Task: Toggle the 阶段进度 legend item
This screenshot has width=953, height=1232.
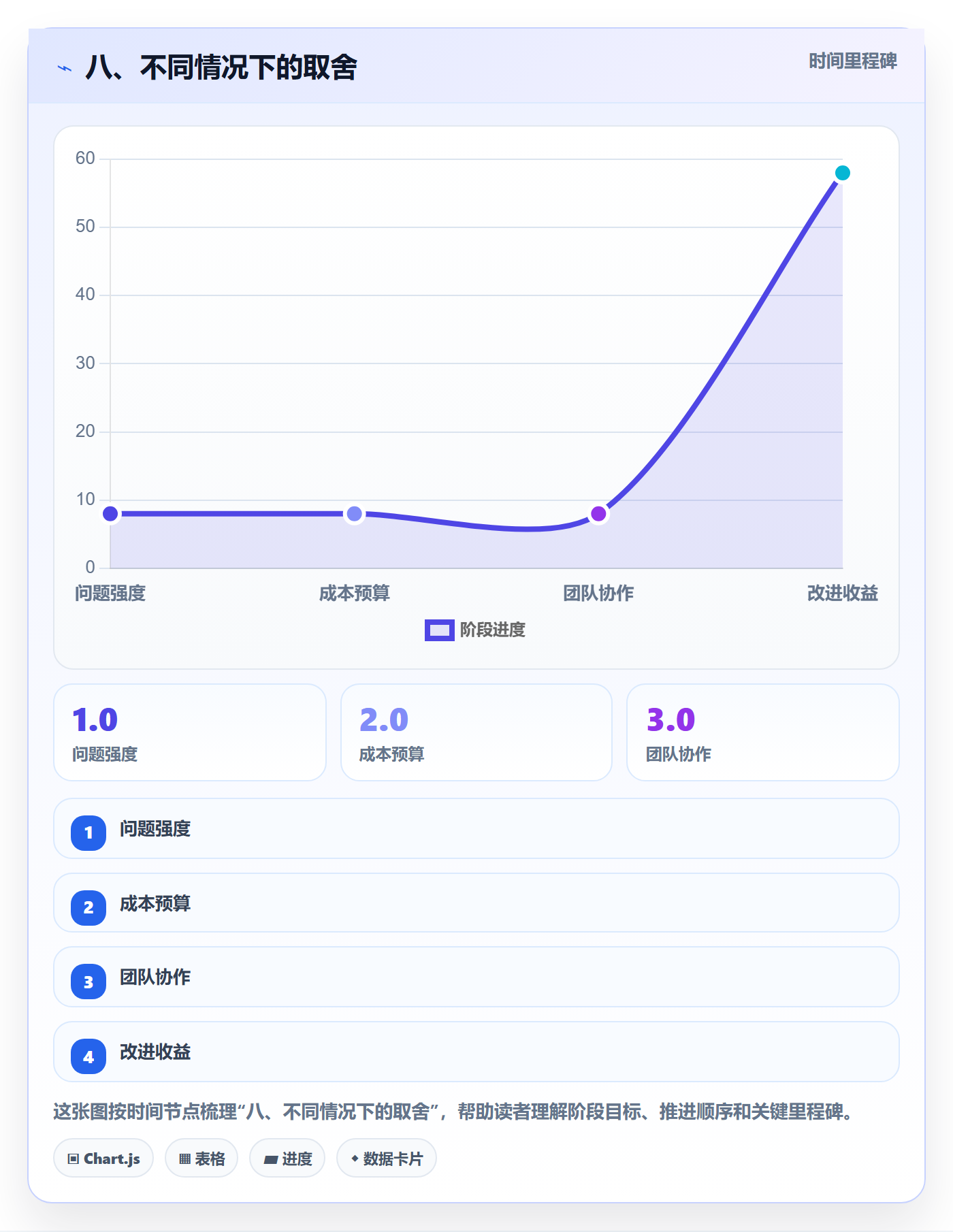Action: [475, 630]
